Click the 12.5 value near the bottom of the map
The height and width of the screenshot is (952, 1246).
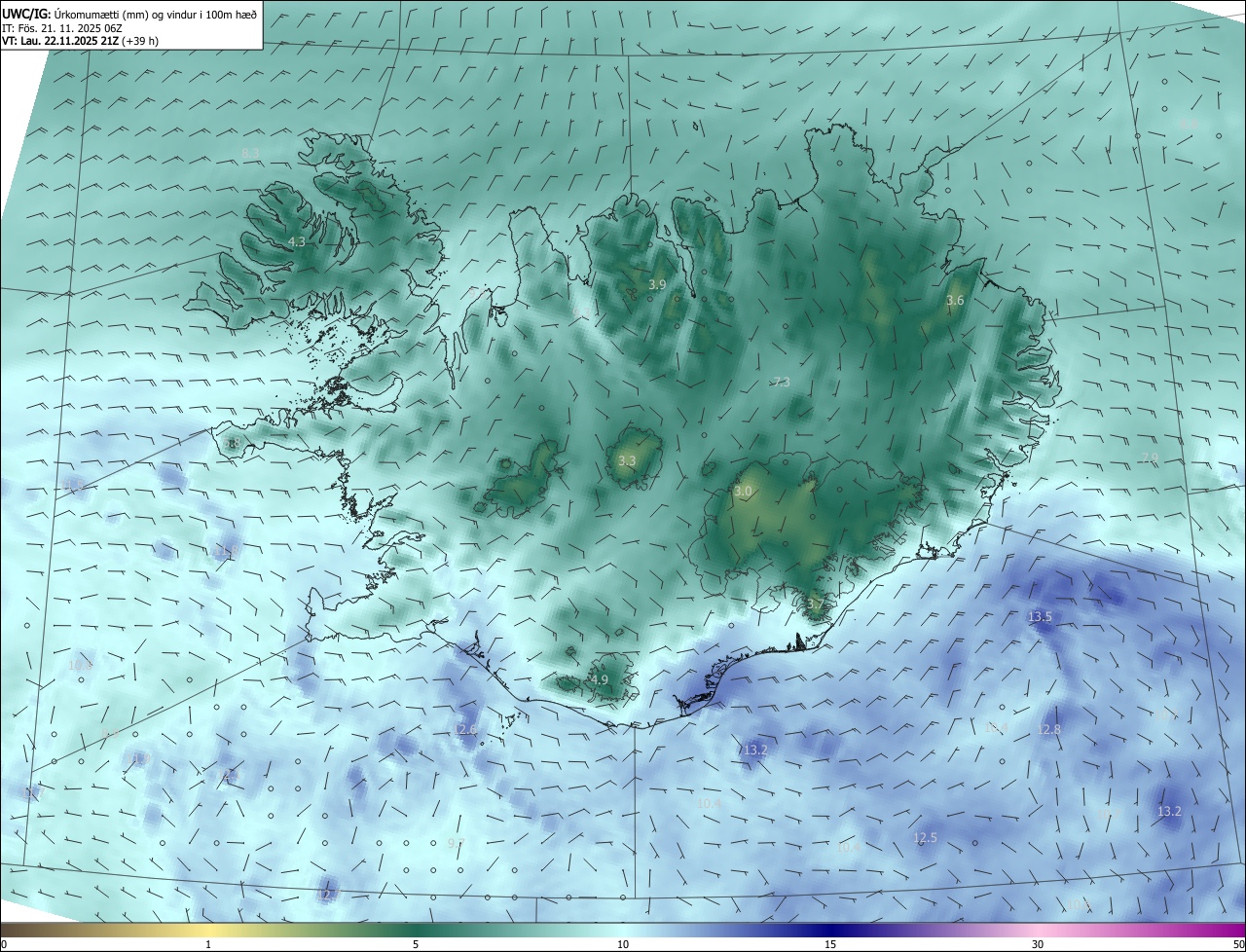(x=925, y=838)
